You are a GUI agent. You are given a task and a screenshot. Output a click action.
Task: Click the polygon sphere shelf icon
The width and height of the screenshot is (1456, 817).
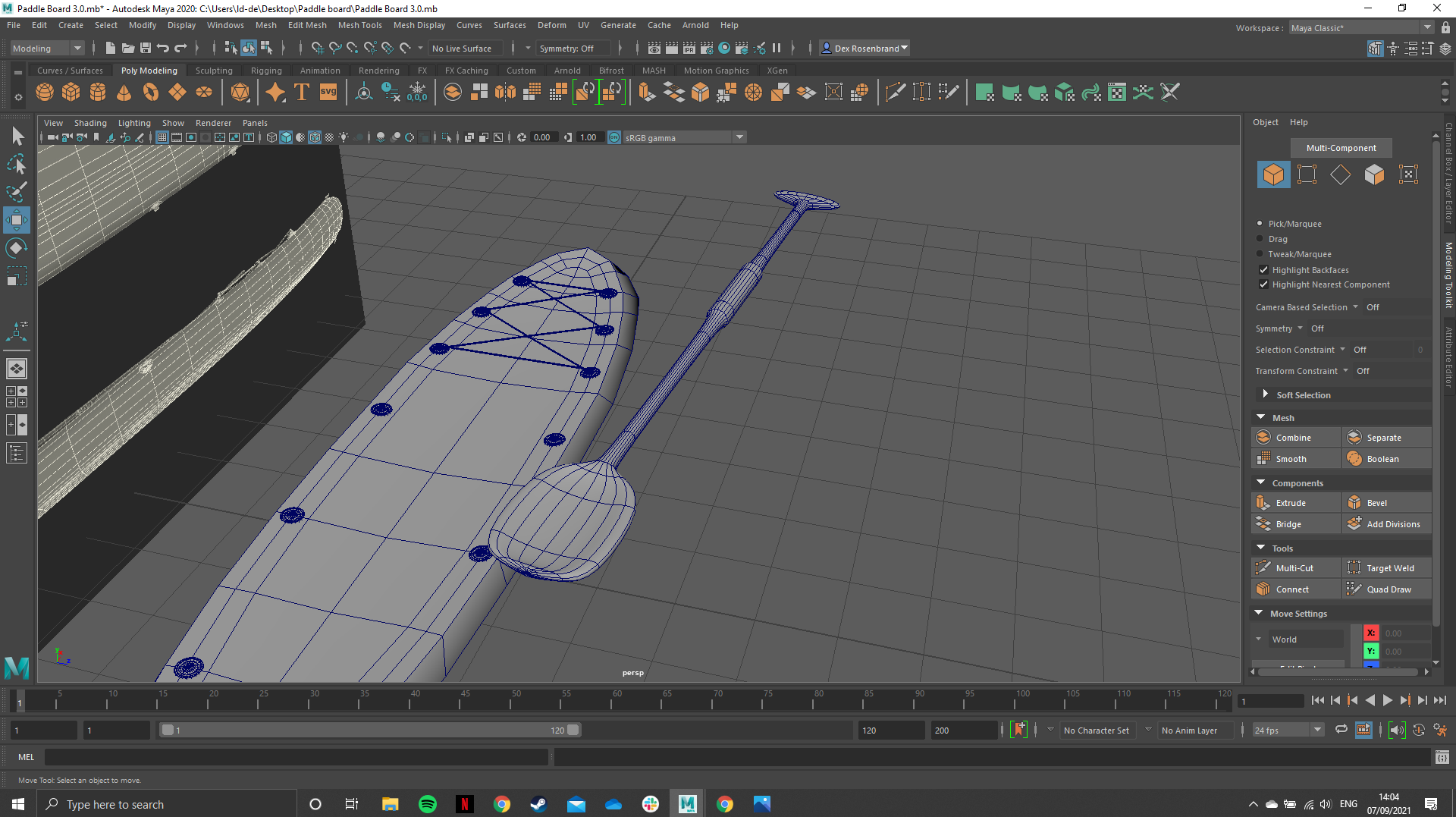(45, 93)
